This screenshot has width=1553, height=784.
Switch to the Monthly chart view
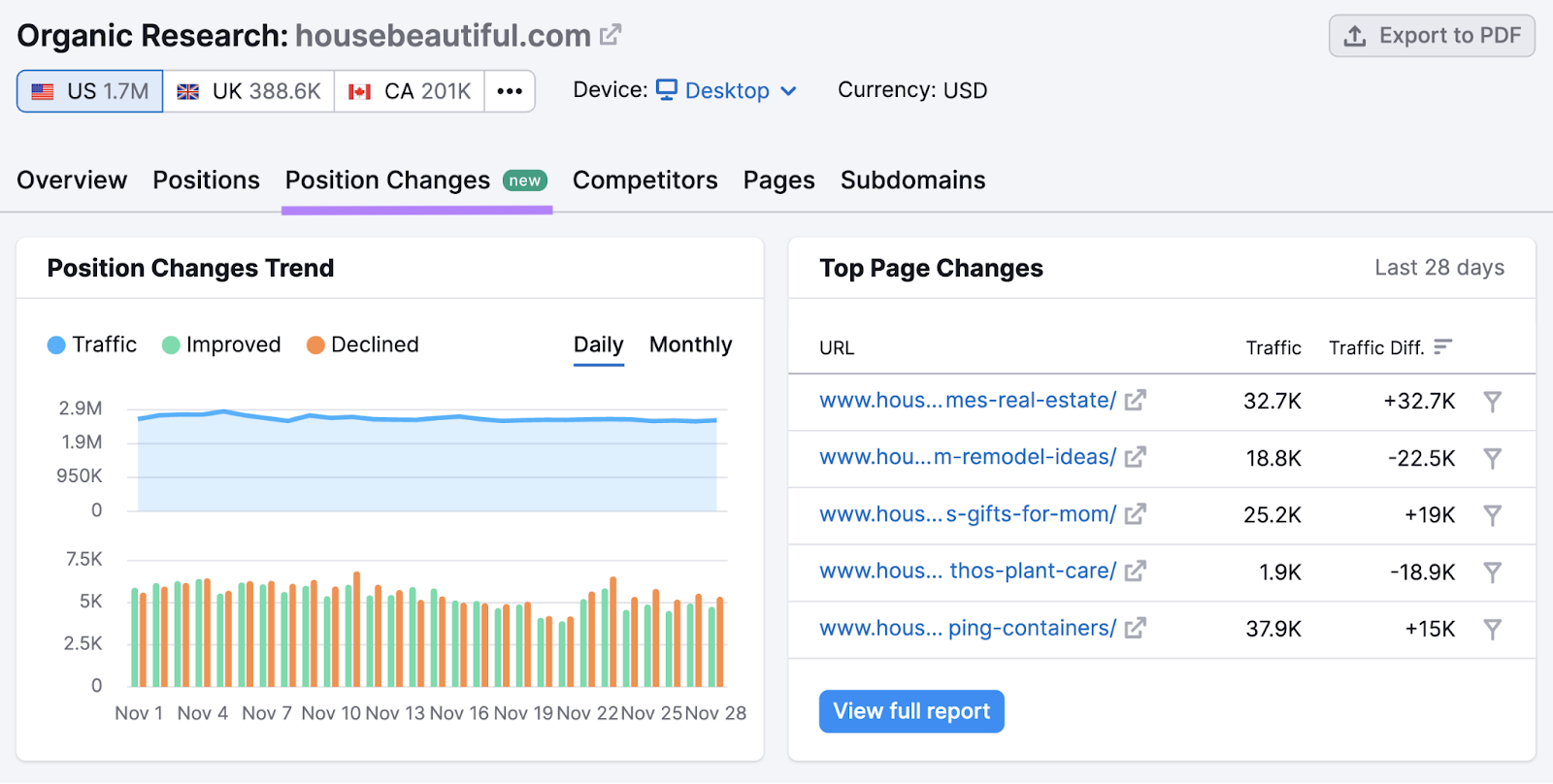coord(690,344)
